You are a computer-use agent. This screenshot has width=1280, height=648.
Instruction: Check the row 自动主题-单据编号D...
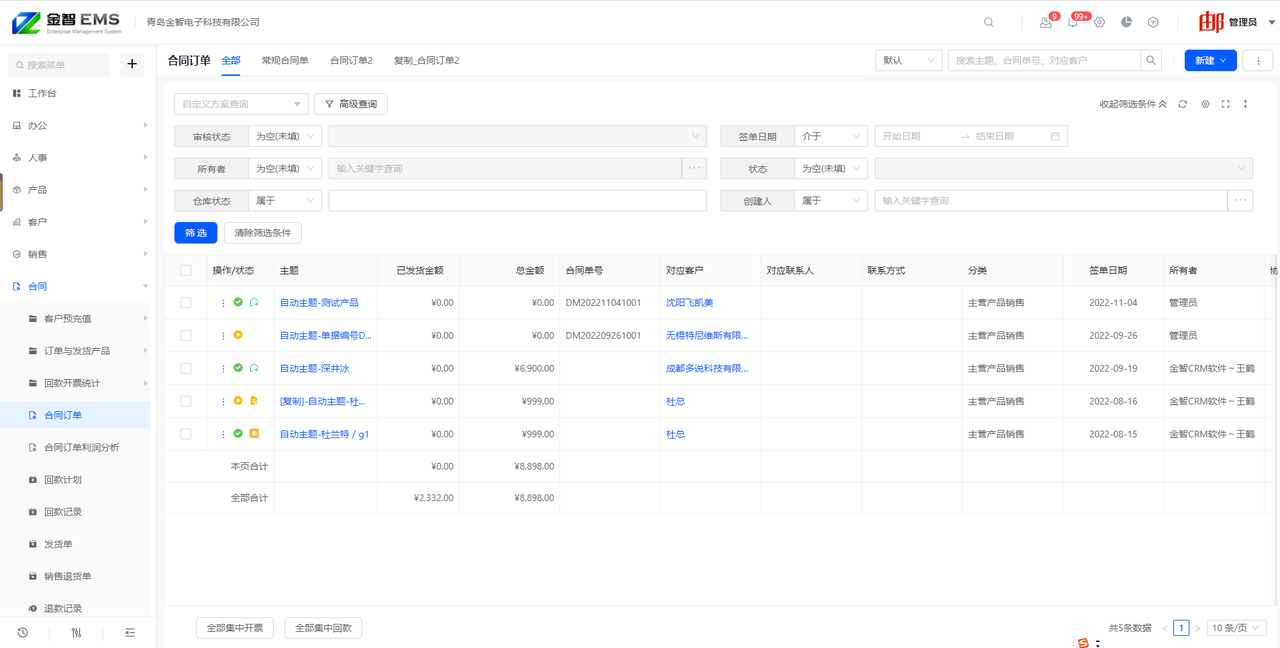[186, 335]
